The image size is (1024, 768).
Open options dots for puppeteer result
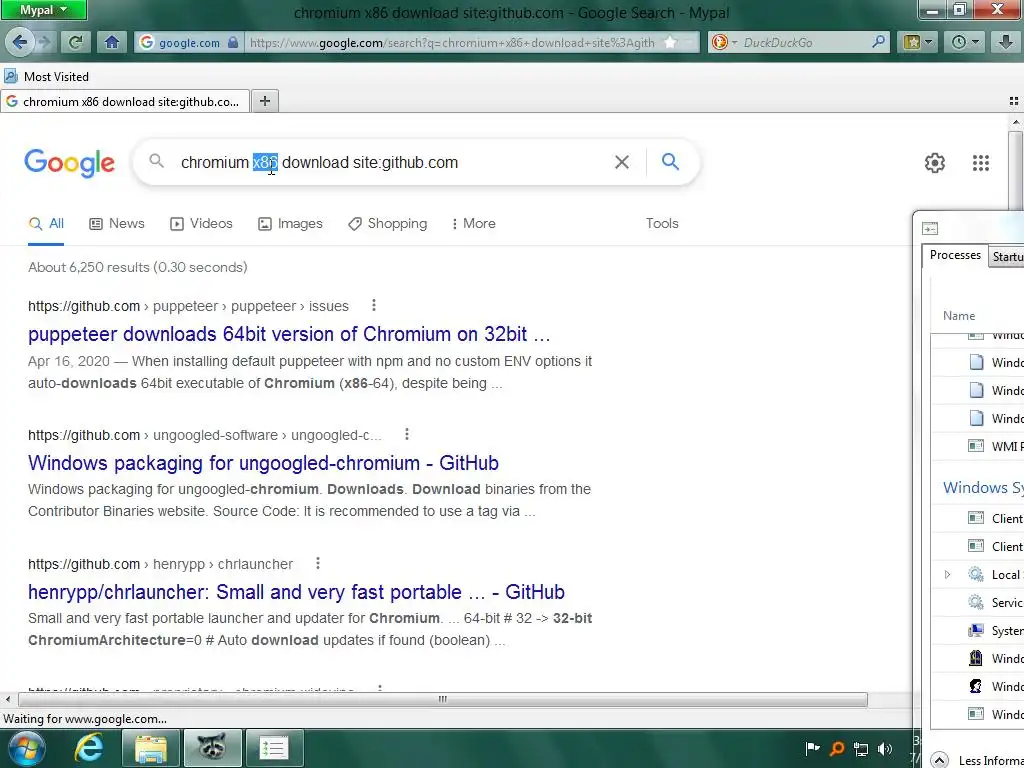tap(374, 305)
